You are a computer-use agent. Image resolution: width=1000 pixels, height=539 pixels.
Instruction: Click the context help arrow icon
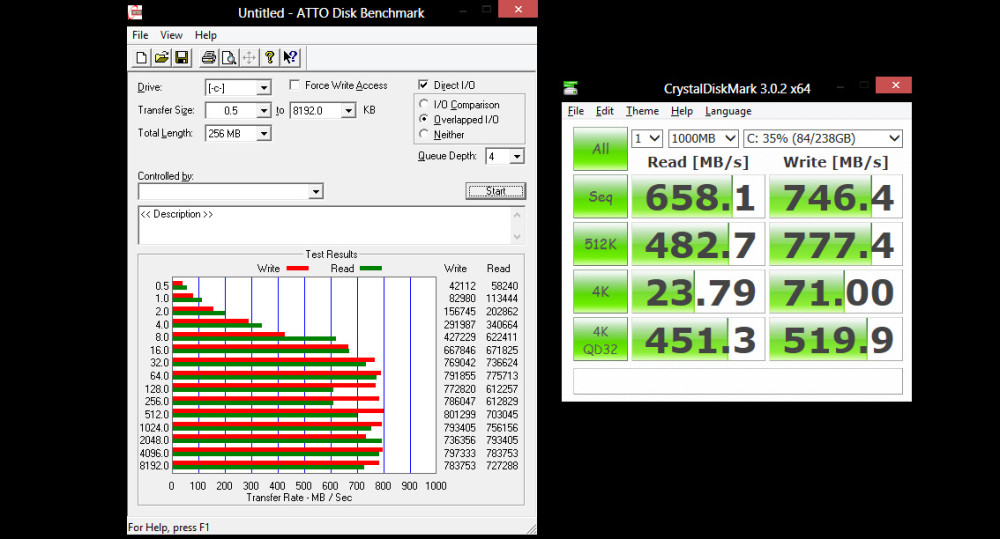coord(290,58)
